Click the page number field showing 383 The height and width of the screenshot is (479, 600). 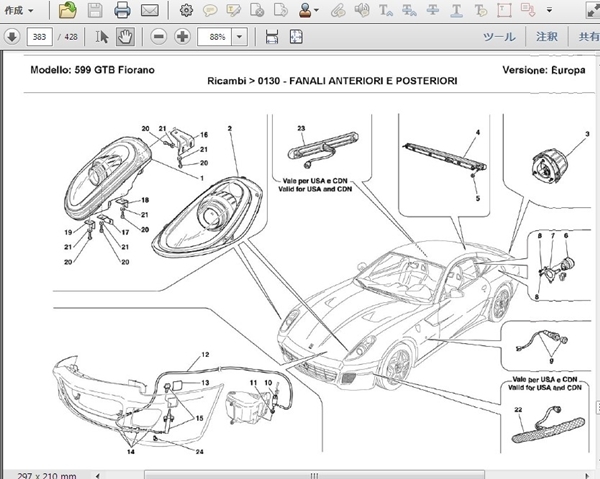[39, 37]
